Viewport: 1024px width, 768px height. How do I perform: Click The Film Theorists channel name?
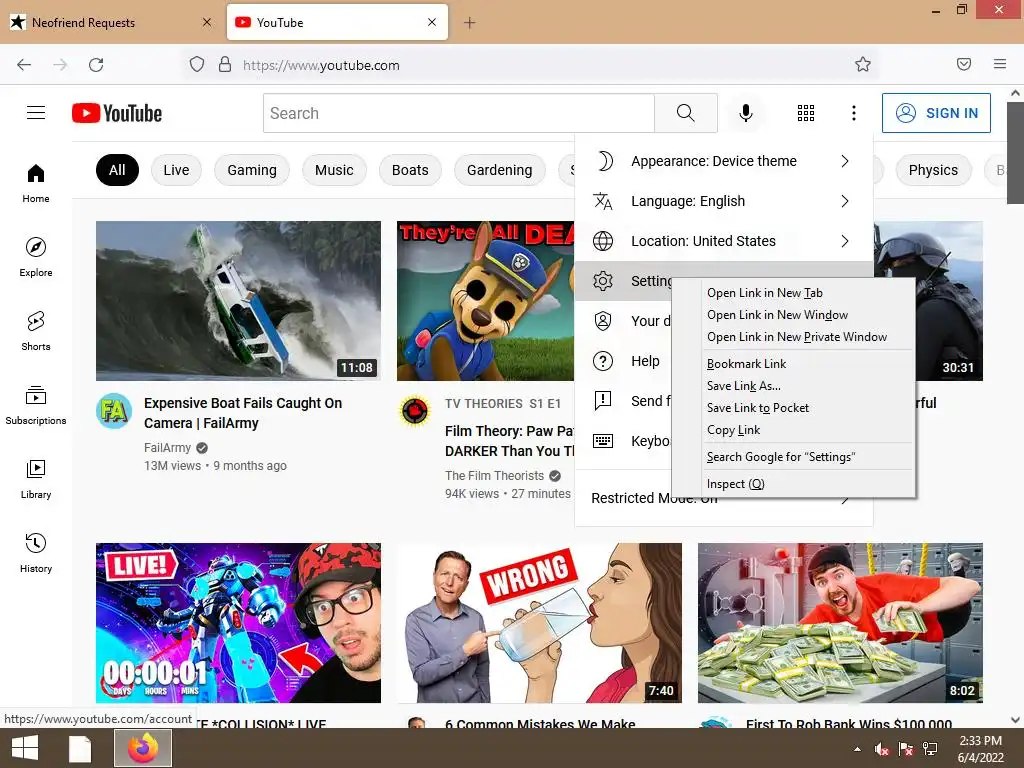point(494,475)
